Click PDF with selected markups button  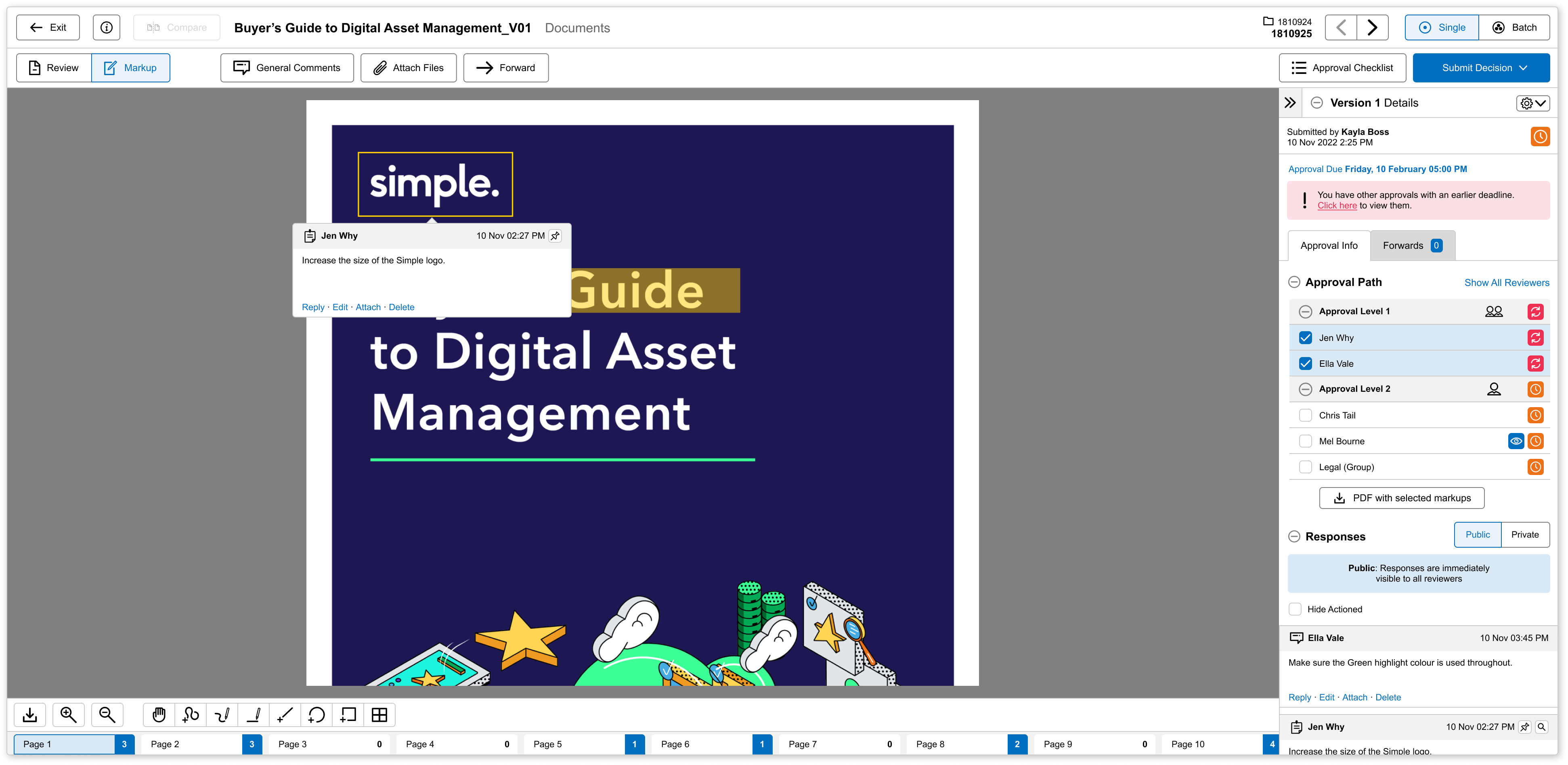[1401, 498]
